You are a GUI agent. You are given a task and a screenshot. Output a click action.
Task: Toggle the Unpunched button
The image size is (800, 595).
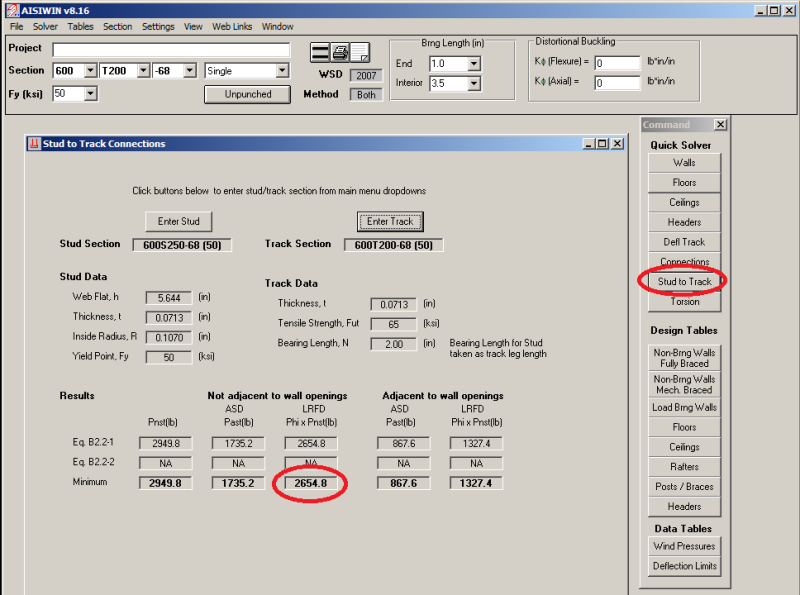click(247, 94)
